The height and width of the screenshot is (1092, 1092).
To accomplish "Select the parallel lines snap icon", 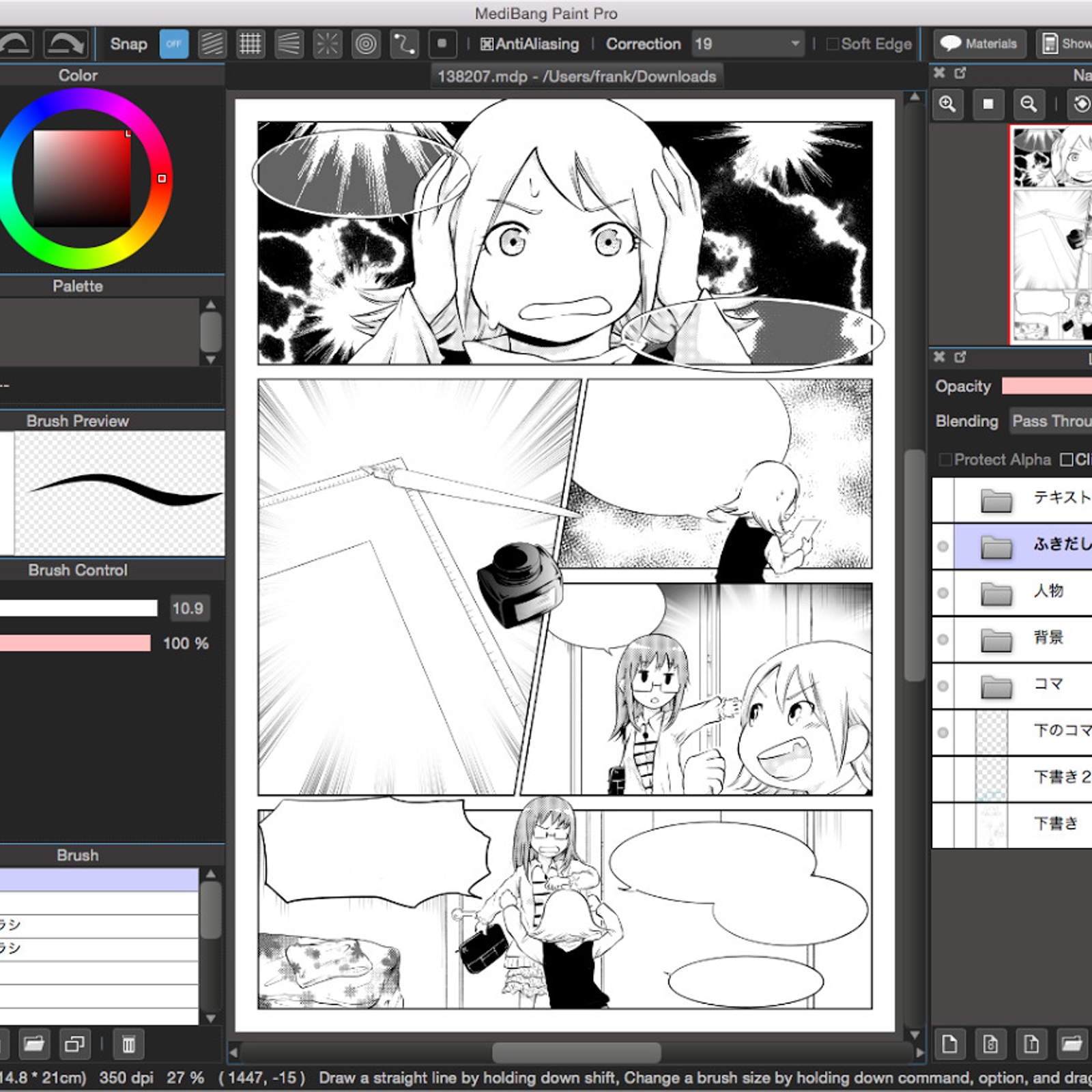I will (x=212, y=44).
